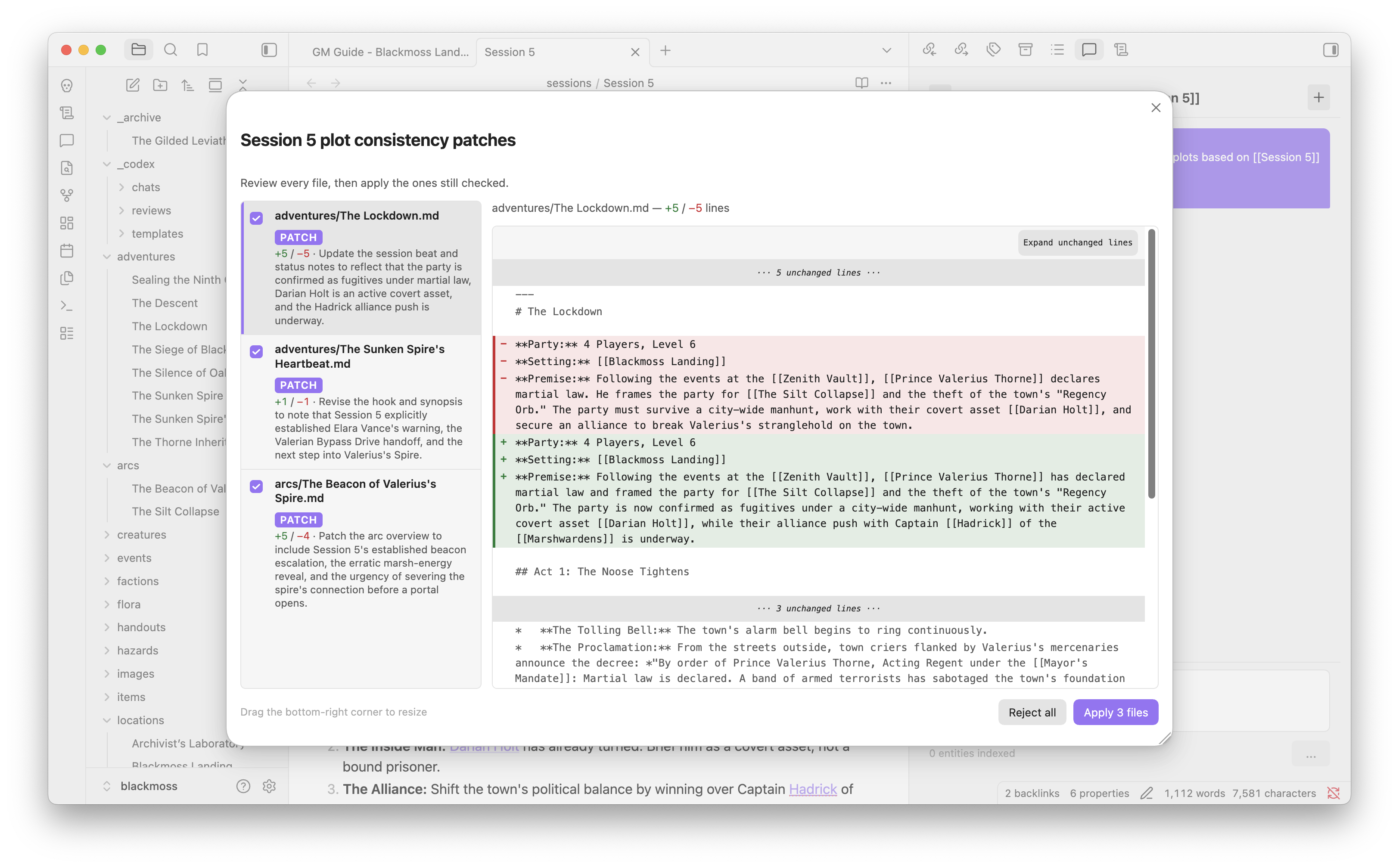
Task: Collapse all folders icon in explorer
Action: click(243, 86)
